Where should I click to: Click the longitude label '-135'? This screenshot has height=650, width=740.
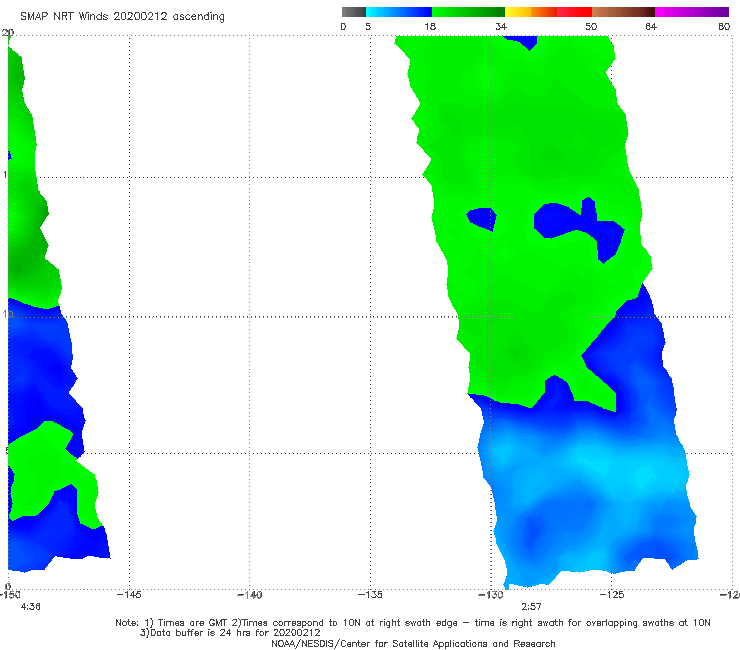click(x=370, y=595)
